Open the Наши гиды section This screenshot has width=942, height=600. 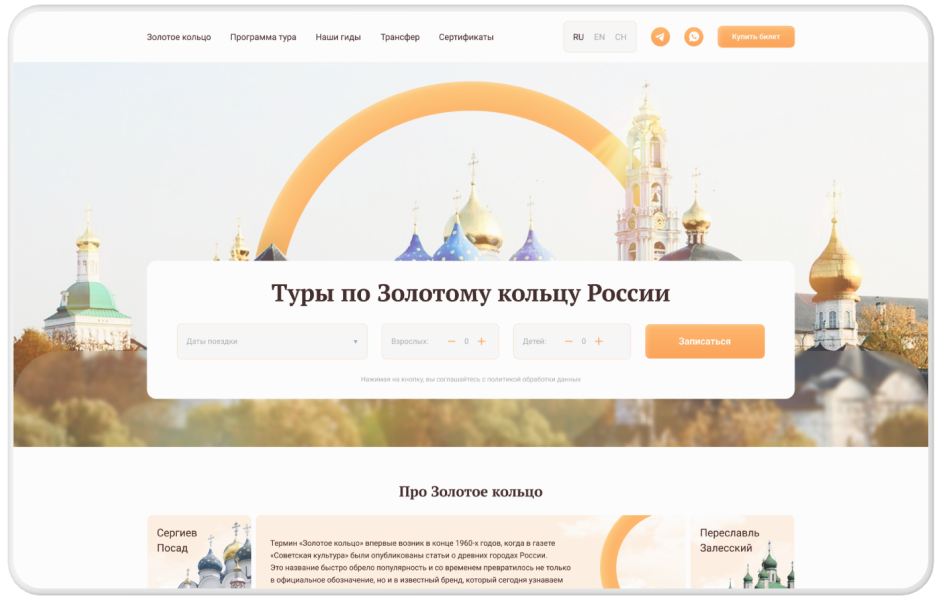point(338,37)
